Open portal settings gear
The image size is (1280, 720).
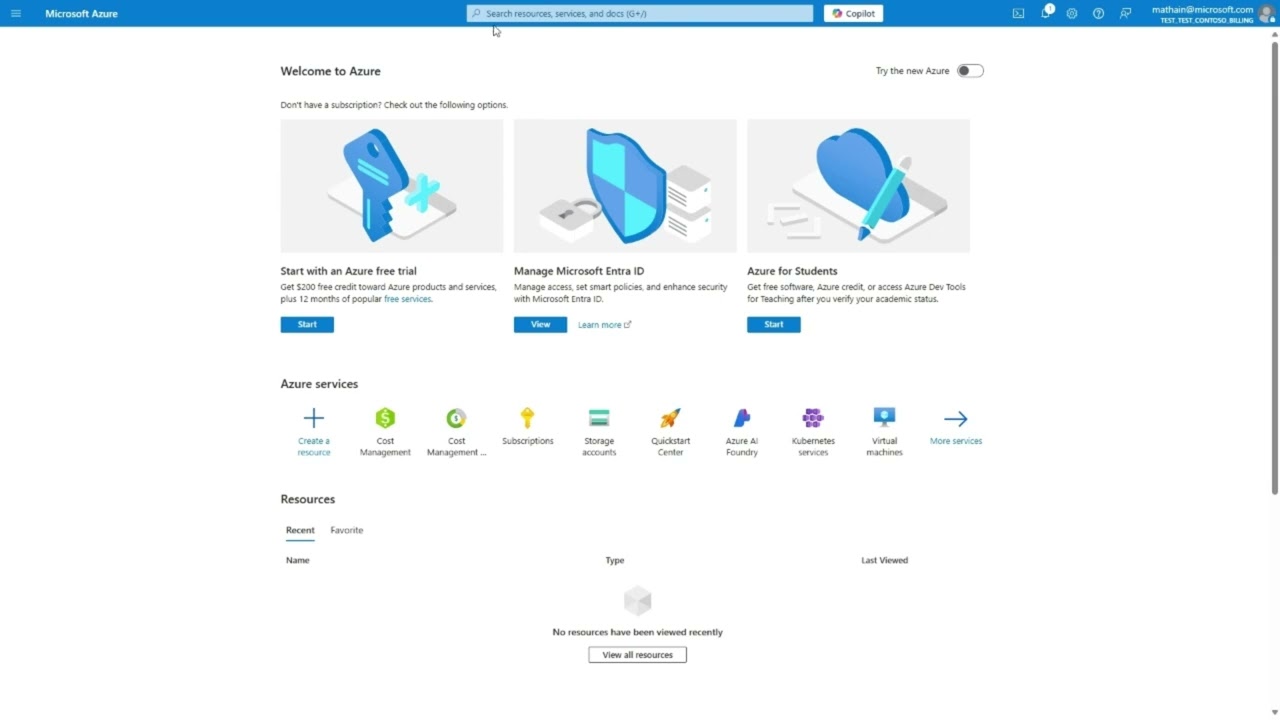tap(1072, 13)
